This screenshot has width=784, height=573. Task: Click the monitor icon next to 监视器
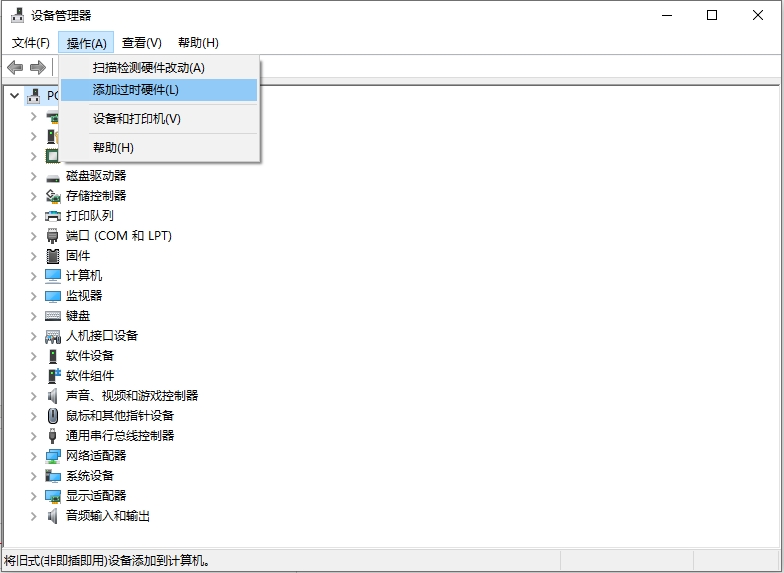(x=53, y=296)
